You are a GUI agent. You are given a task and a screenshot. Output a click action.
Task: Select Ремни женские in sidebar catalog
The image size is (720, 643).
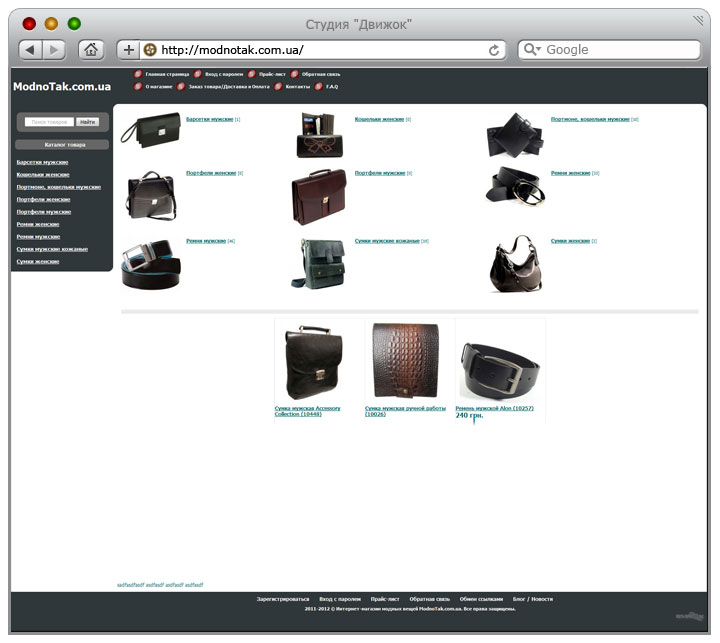38,224
